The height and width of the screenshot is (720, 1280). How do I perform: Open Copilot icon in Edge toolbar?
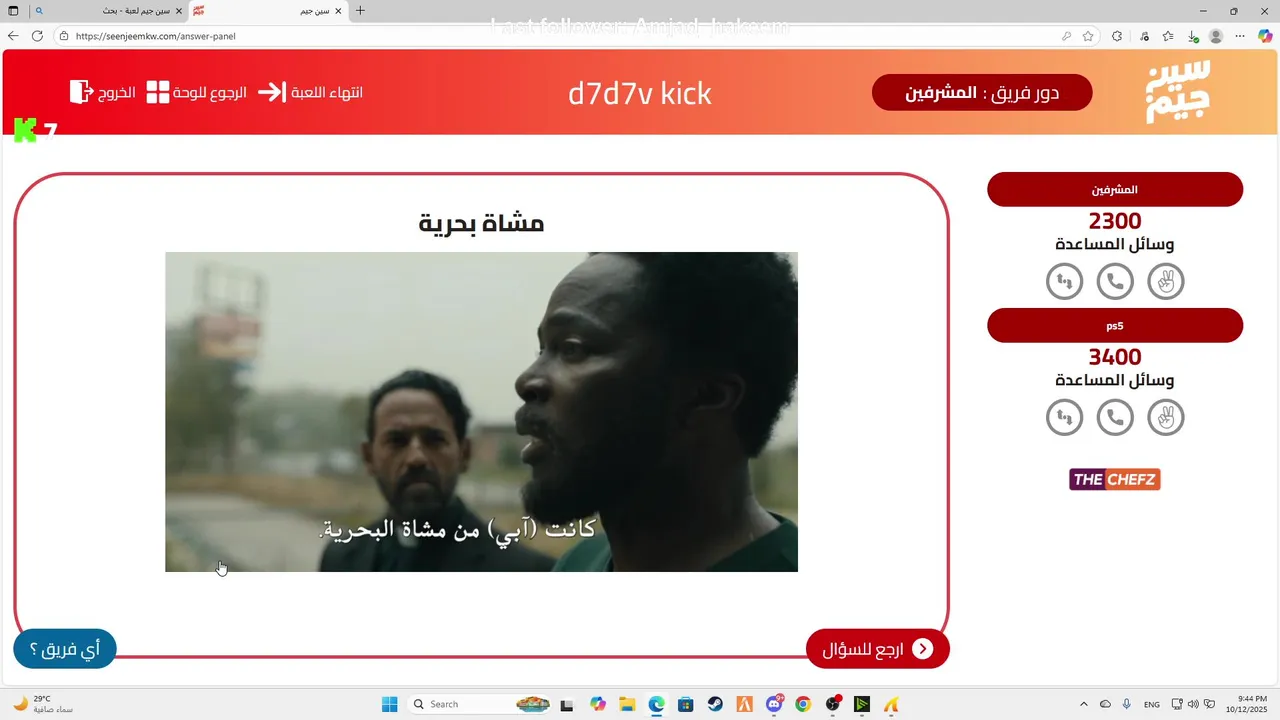1265,36
